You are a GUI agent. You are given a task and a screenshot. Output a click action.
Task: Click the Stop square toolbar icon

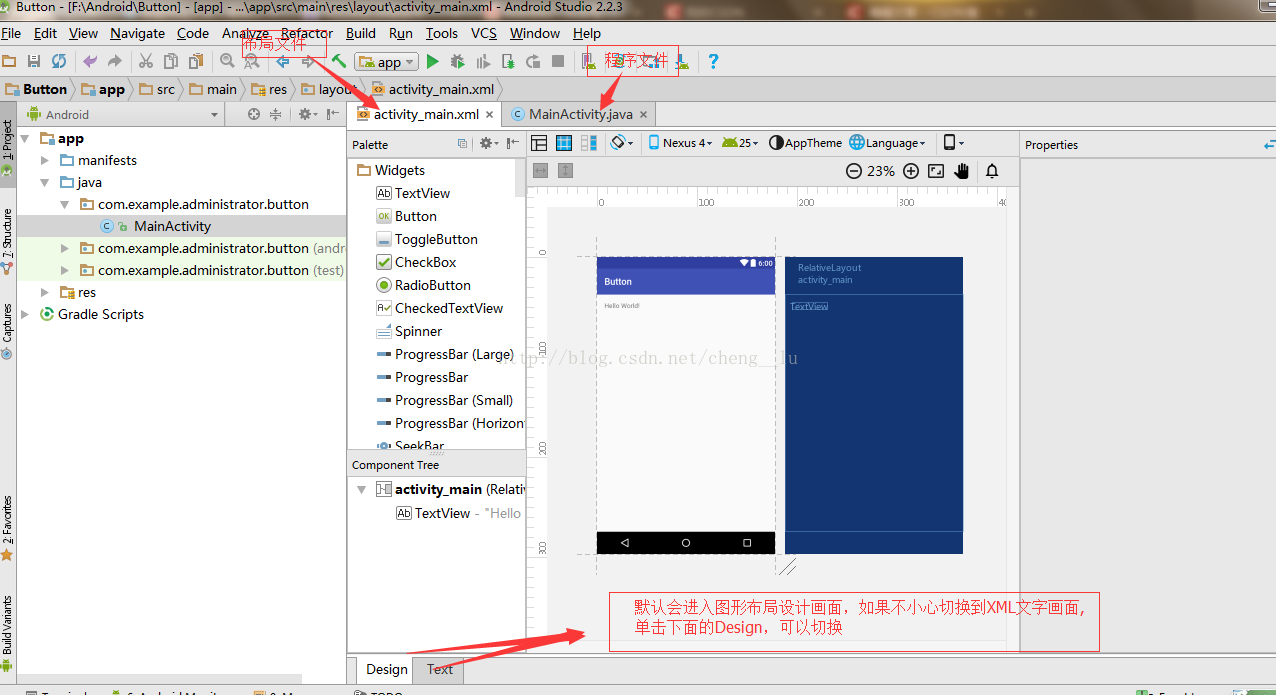[x=559, y=61]
